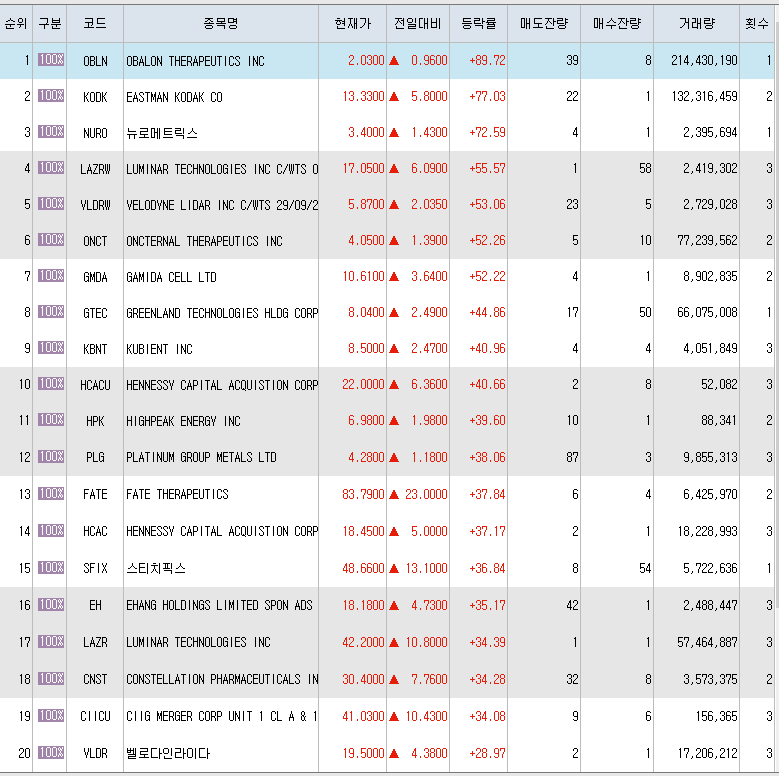The width and height of the screenshot is (779, 776).
Task: Click the 등락률 column header
Action: (x=478, y=23)
